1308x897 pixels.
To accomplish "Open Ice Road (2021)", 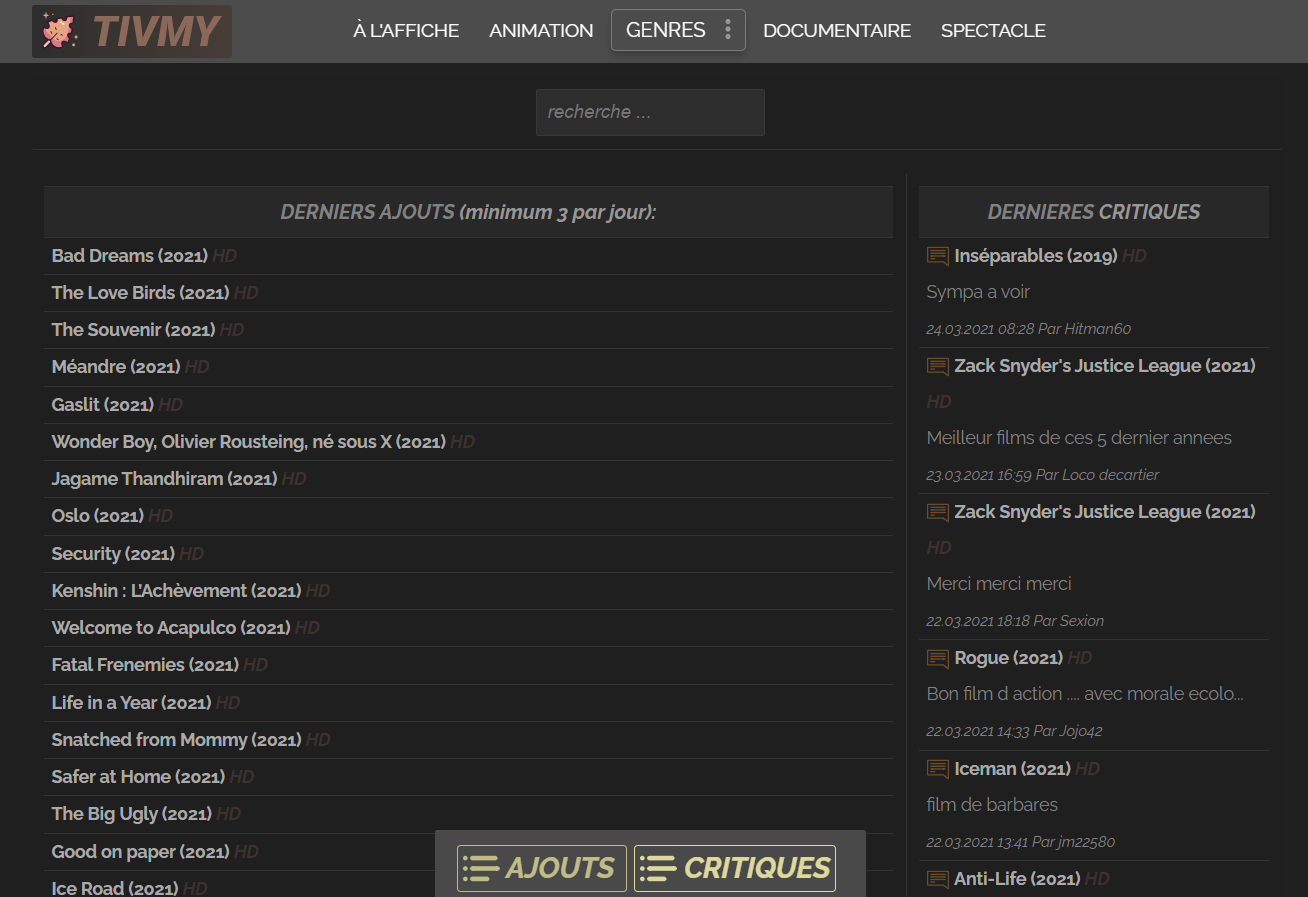I will 115,888.
